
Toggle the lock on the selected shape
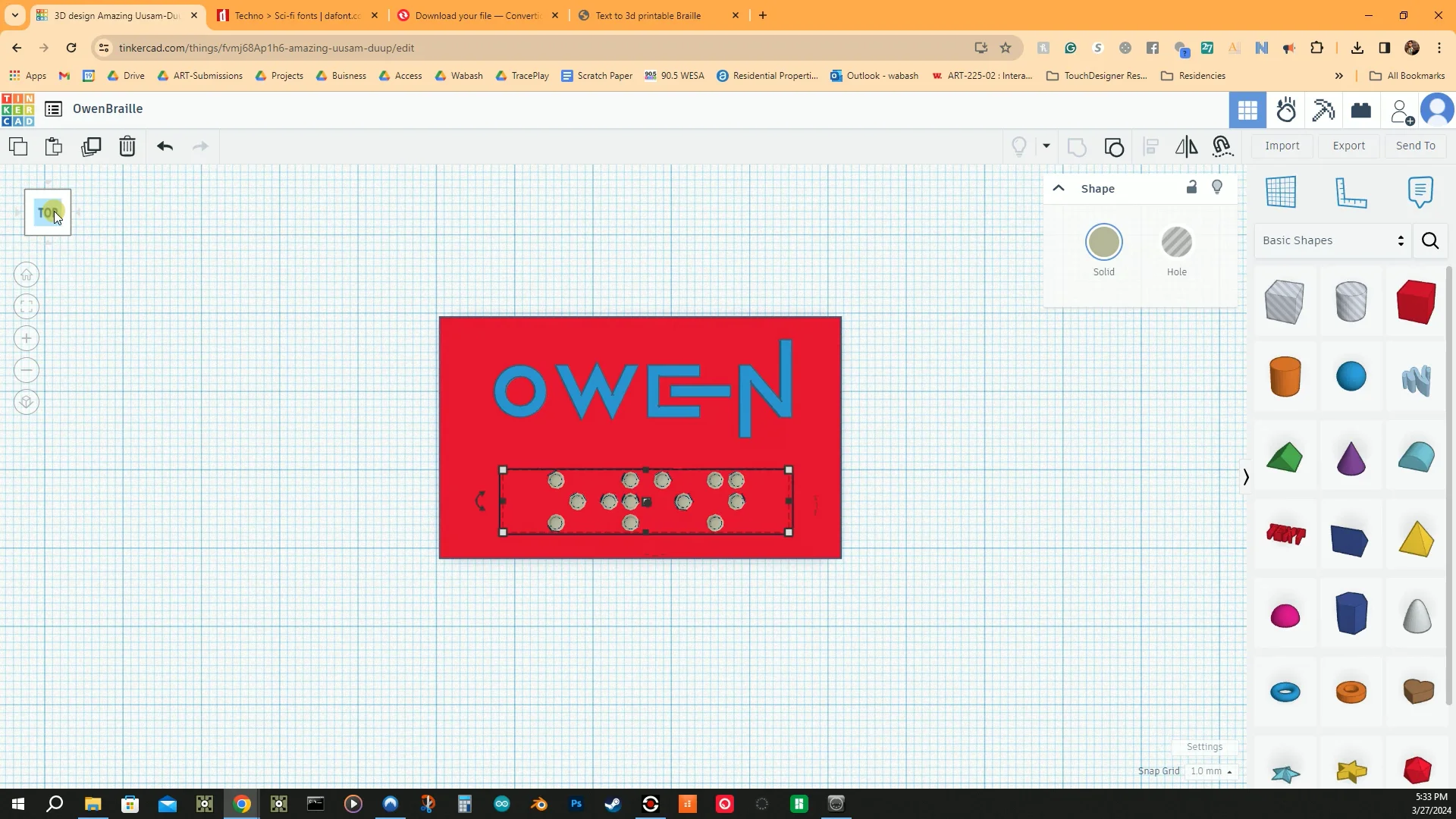[x=1191, y=187]
